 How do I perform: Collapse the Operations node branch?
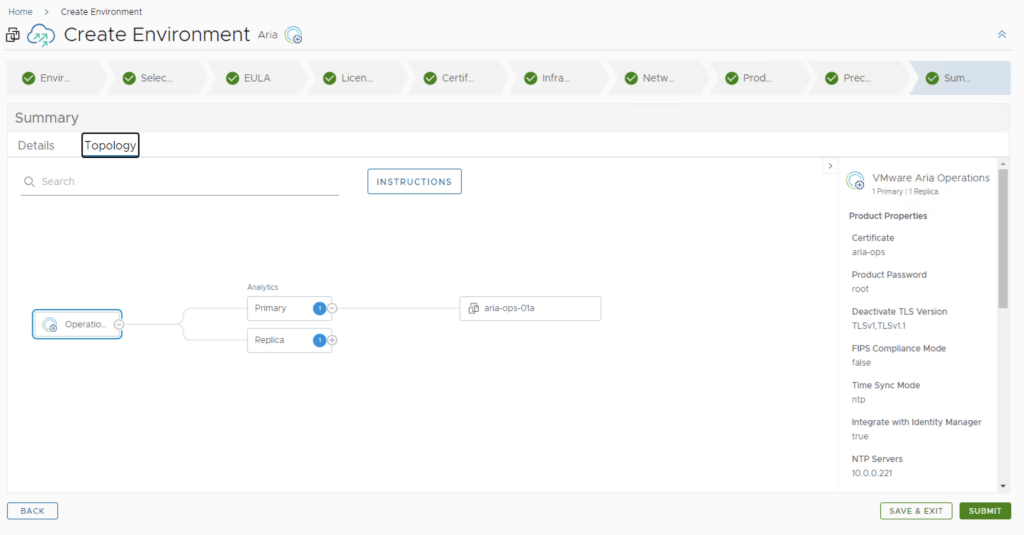coord(119,324)
